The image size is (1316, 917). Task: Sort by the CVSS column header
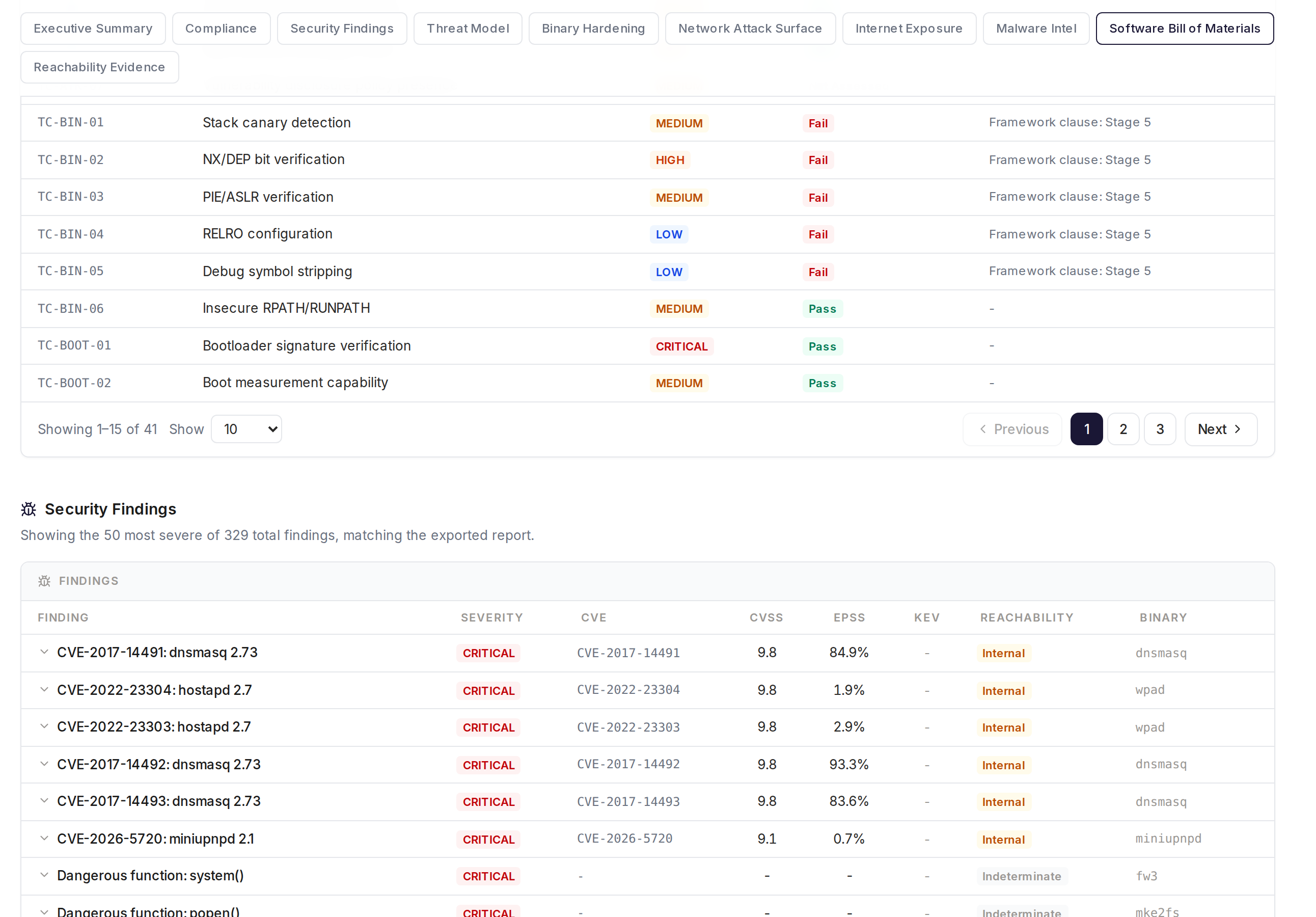tap(766, 617)
